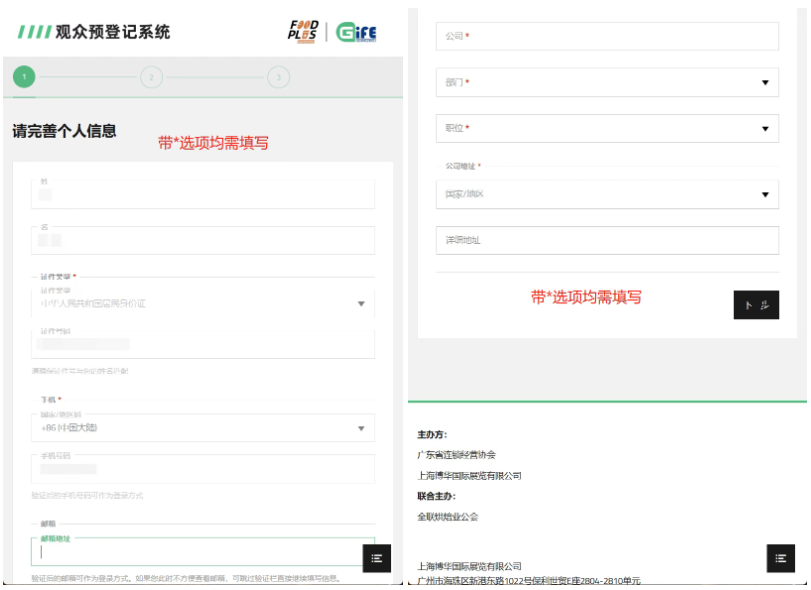The width and height of the screenshot is (811, 590).
Task: Click the 姓 surname input field
Action: [x=203, y=195]
